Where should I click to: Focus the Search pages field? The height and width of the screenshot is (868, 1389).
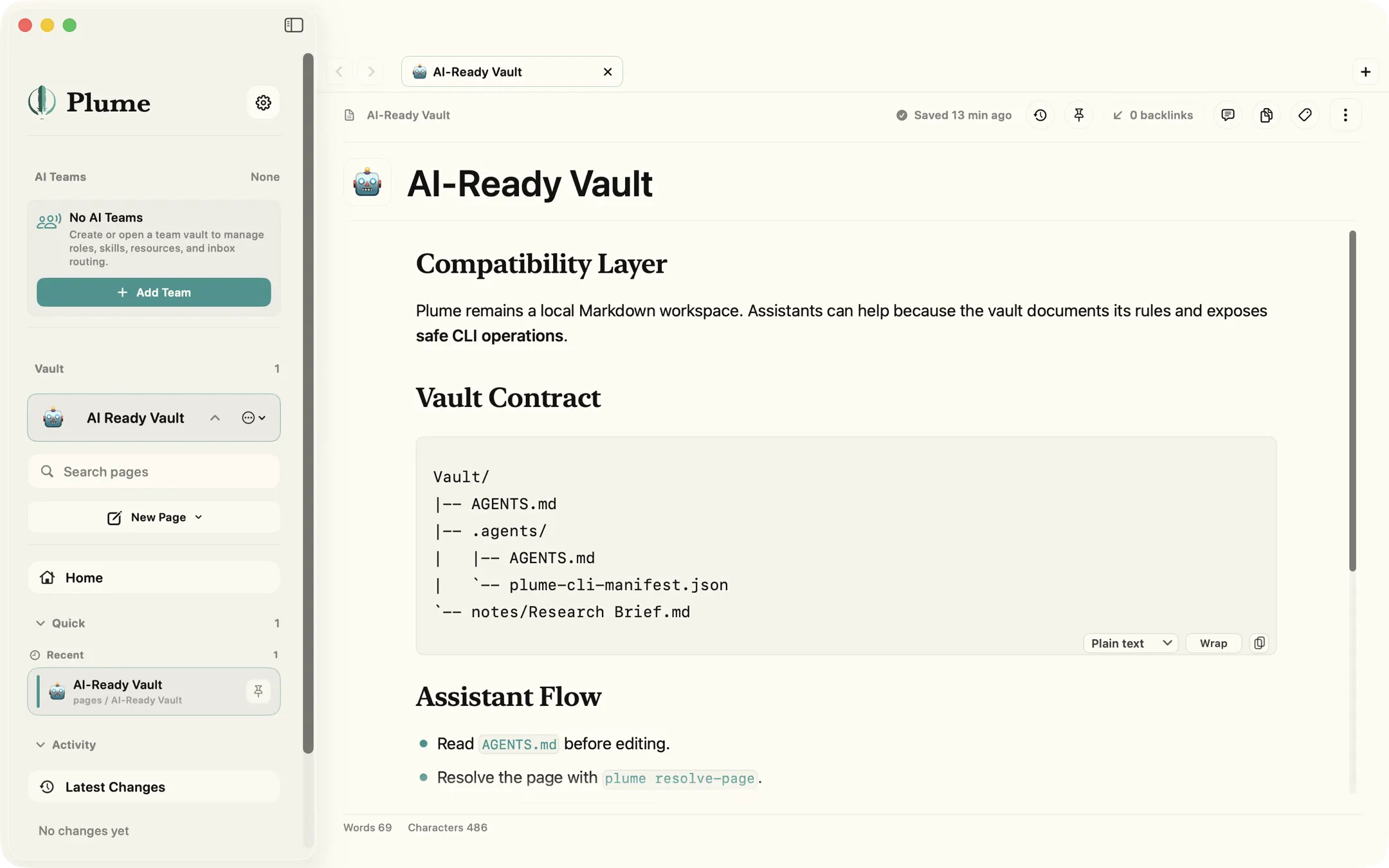pyautogui.click(x=154, y=471)
